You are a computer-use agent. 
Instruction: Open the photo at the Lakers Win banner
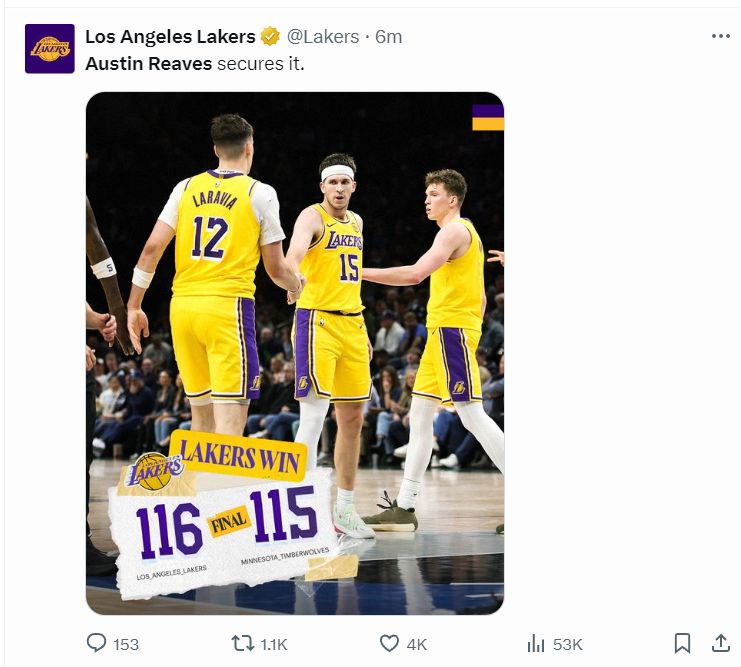point(238,455)
